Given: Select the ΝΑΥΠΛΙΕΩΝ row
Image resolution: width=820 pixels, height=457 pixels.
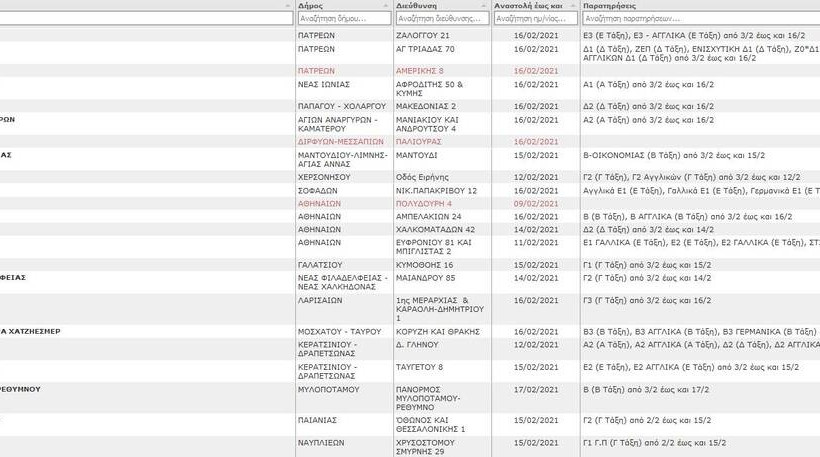Looking at the screenshot, I should click(x=322, y=442).
